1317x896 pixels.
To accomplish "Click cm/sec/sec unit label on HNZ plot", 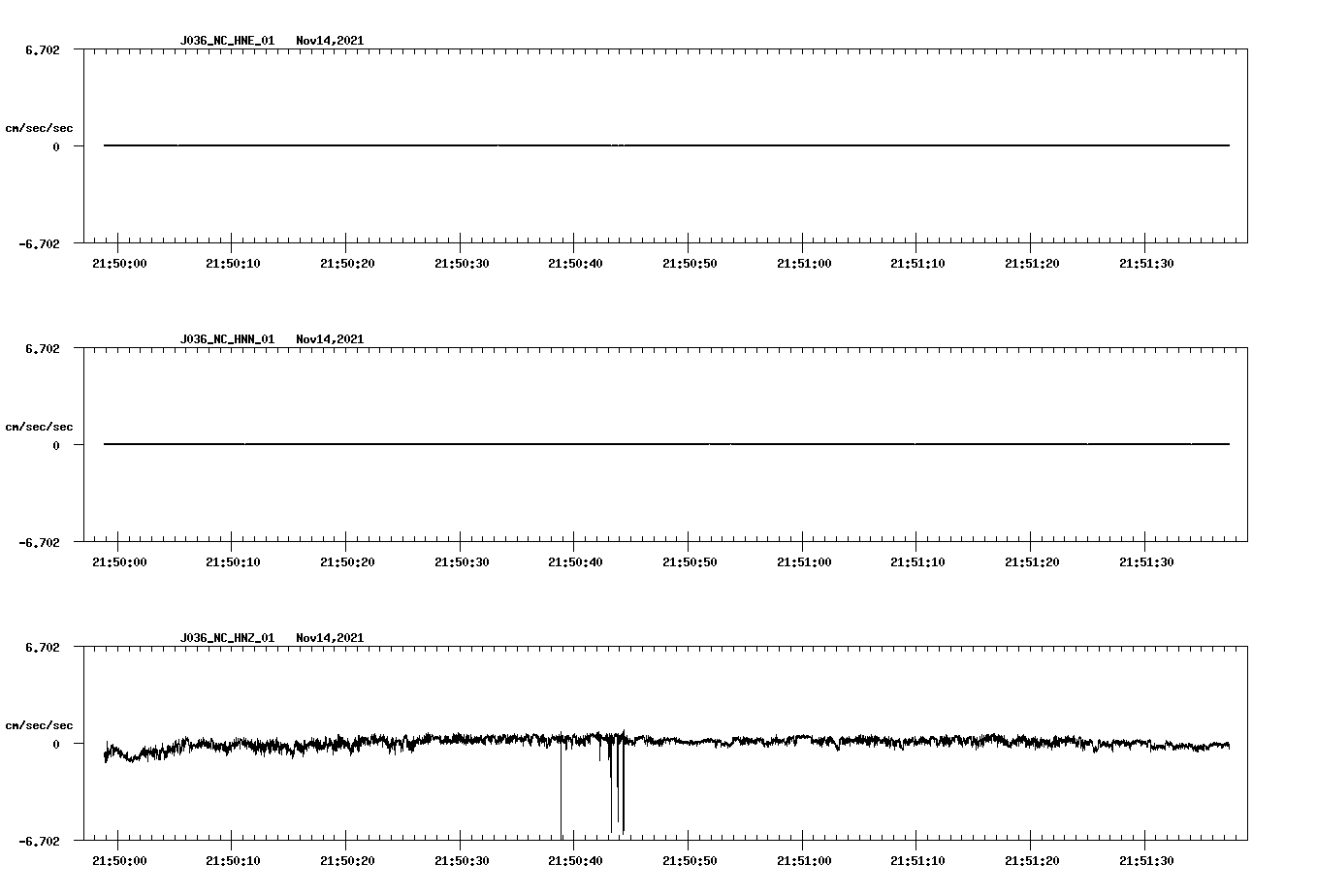I will [39, 725].
